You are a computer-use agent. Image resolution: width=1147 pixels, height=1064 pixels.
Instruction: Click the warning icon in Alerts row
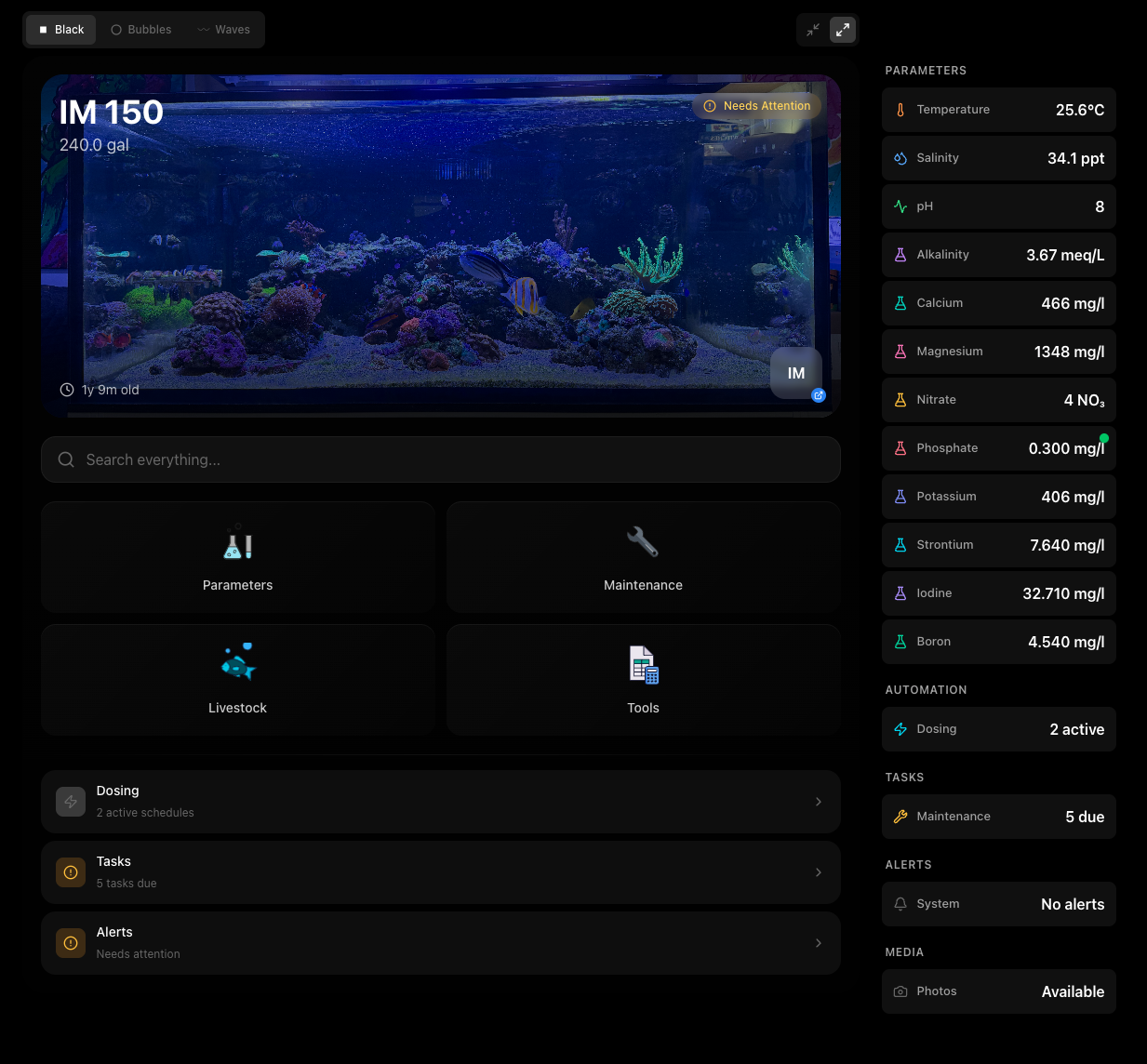point(71,943)
